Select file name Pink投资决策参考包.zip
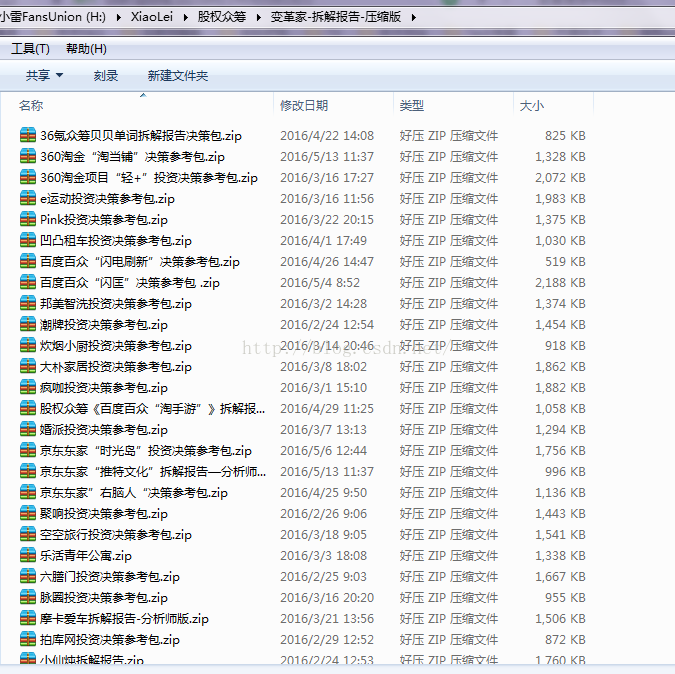This screenshot has height=674, width=675. [x=104, y=220]
